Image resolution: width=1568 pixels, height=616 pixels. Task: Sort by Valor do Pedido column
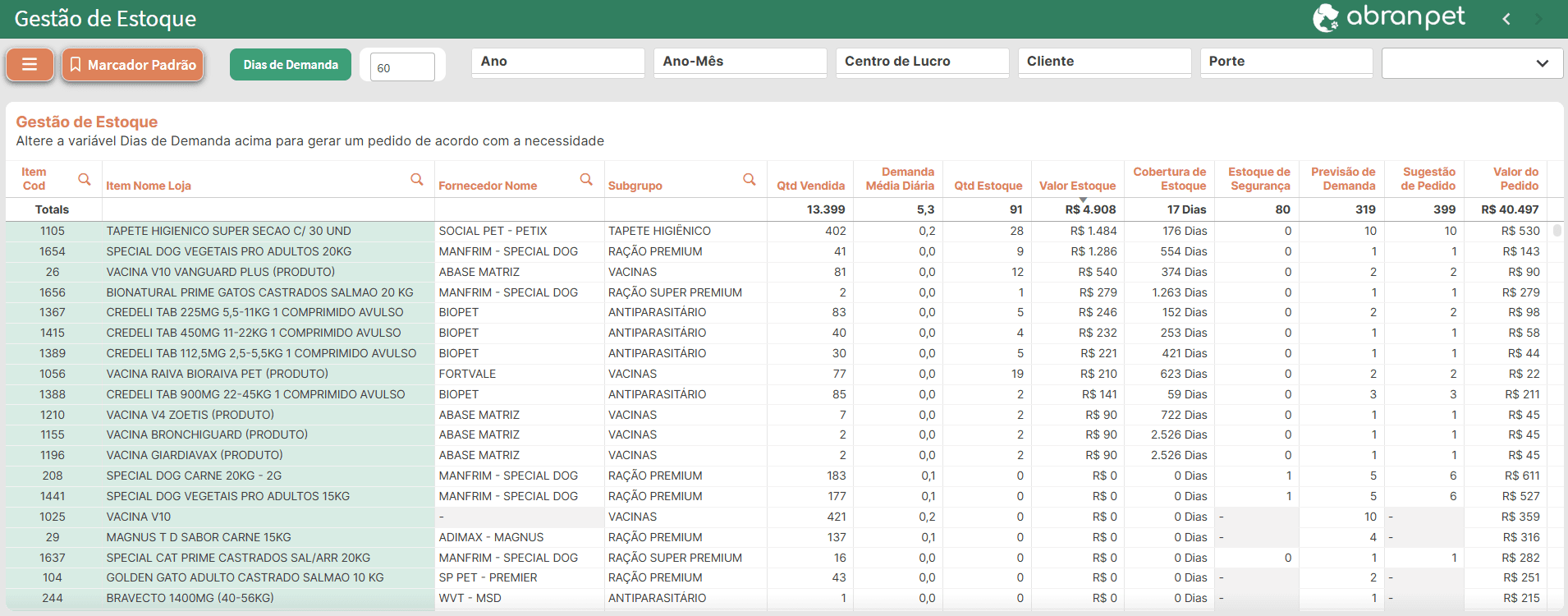click(x=1516, y=179)
